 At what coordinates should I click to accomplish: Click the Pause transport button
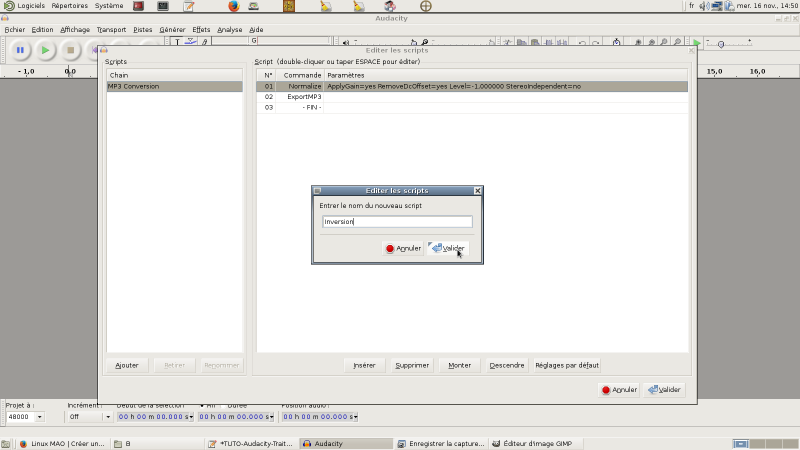tap(20, 50)
